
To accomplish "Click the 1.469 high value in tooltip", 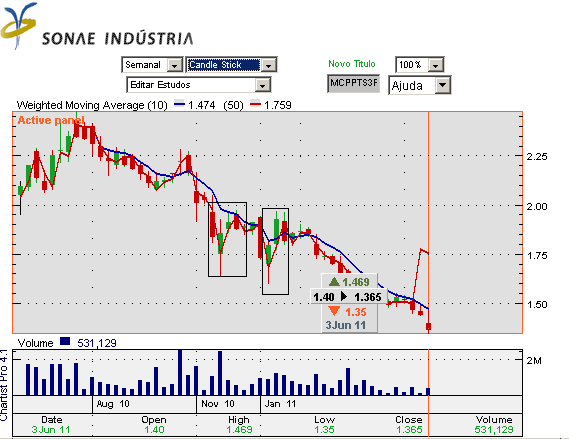I will 356,282.
